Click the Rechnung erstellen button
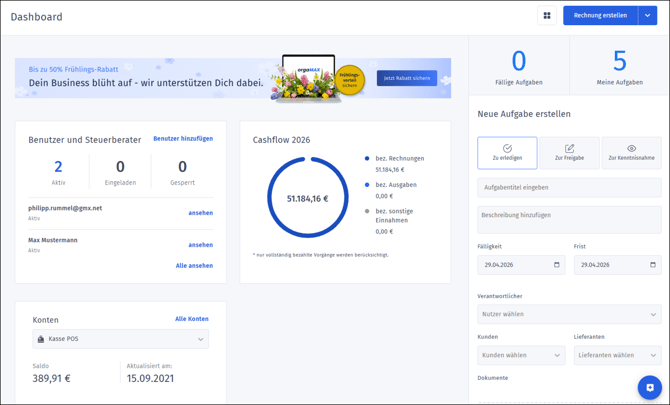The width and height of the screenshot is (670, 405). tap(600, 15)
